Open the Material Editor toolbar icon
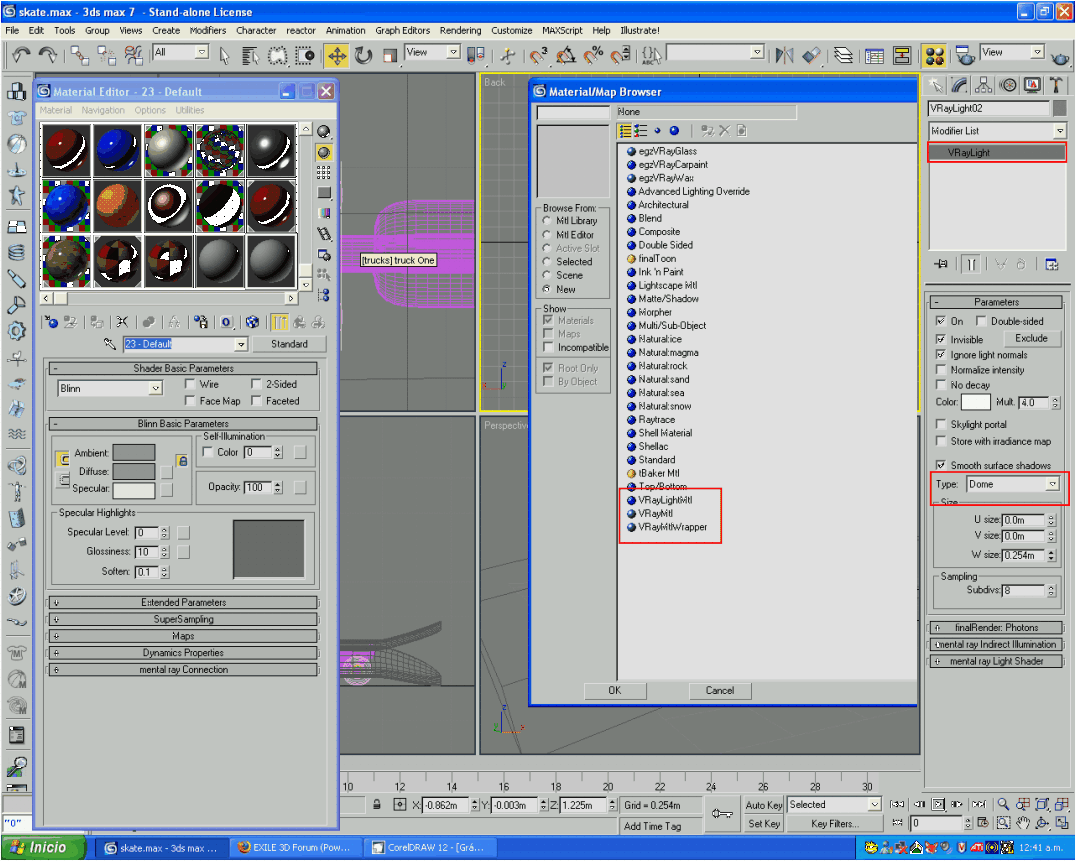The width and height of the screenshot is (1076, 861). pyautogui.click(x=934, y=56)
